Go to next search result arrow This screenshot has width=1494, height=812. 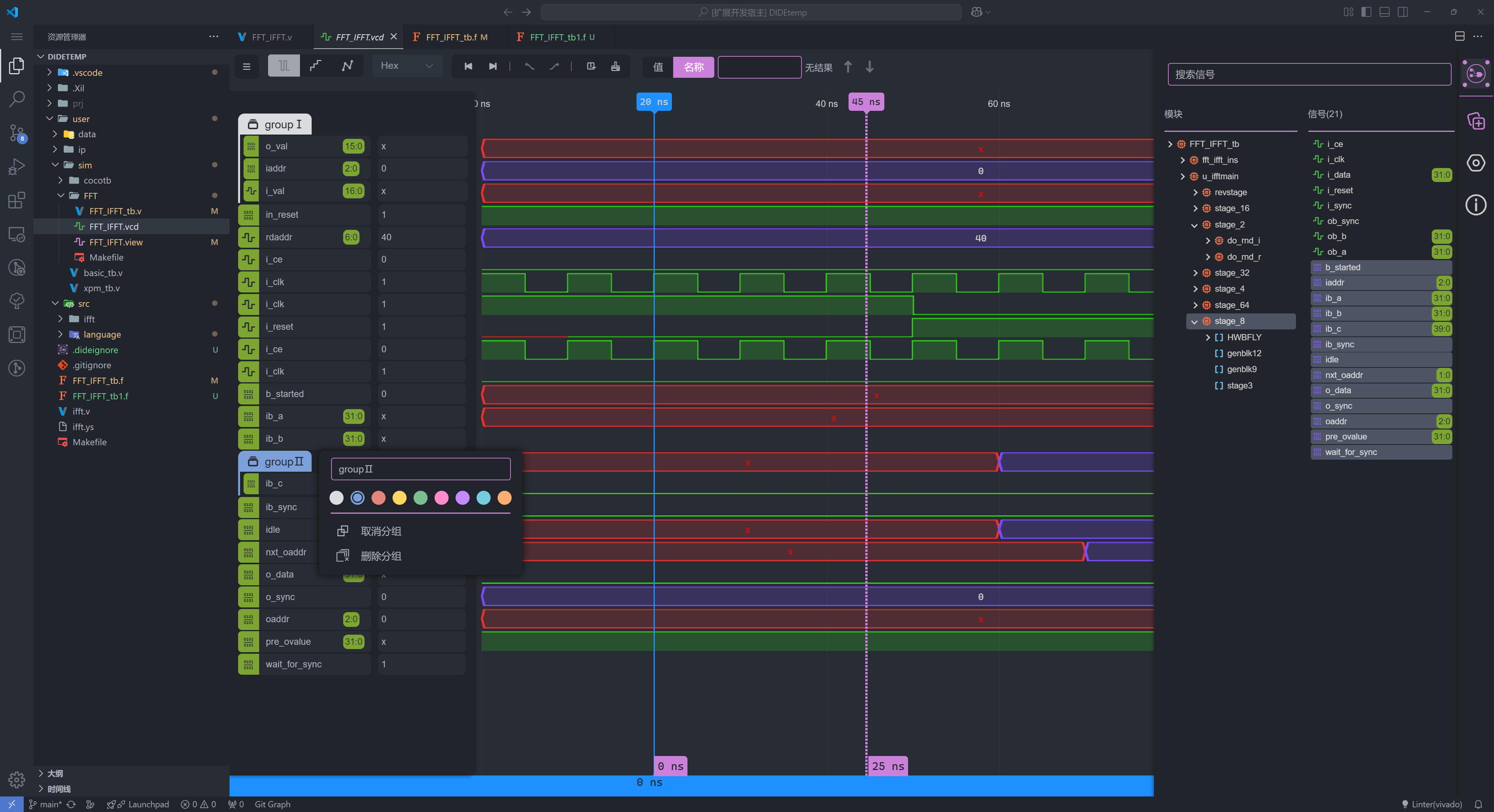870,66
